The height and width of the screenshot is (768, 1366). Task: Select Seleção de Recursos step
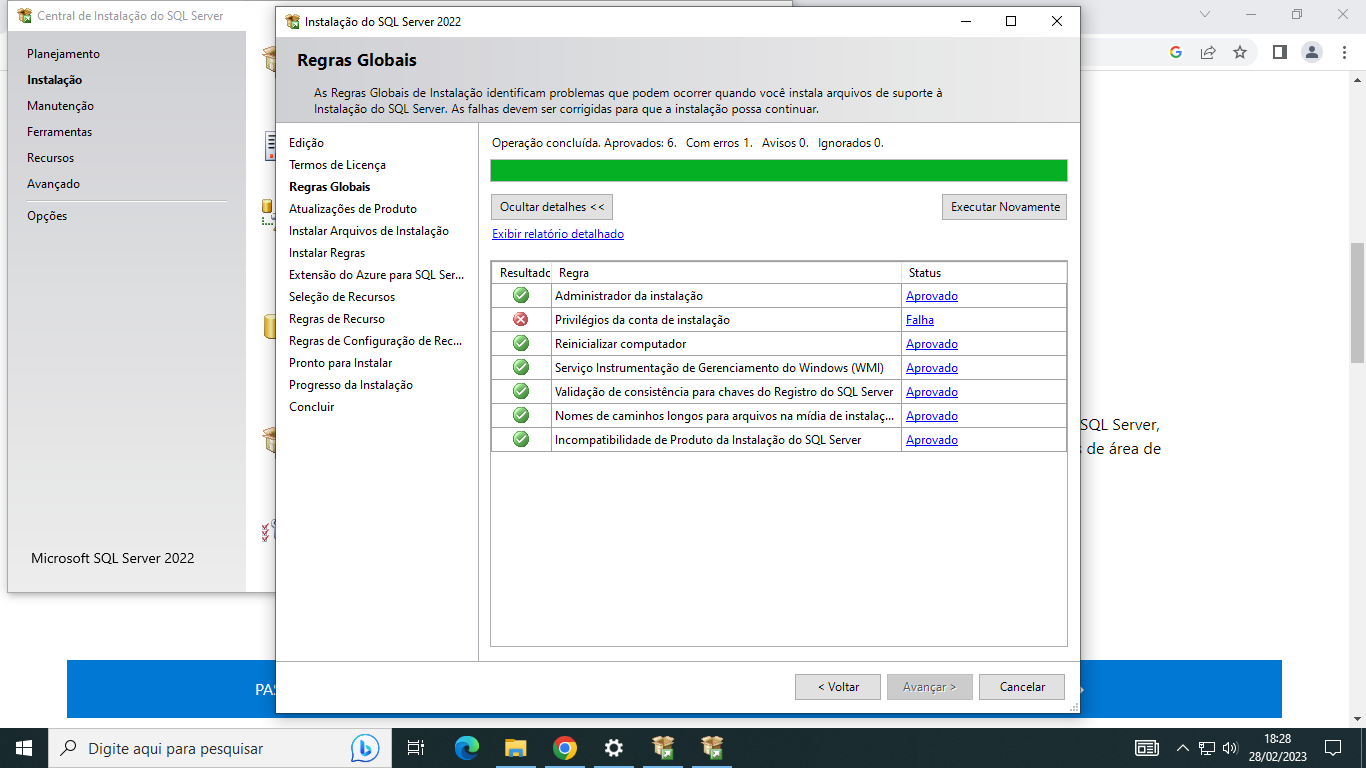click(342, 297)
